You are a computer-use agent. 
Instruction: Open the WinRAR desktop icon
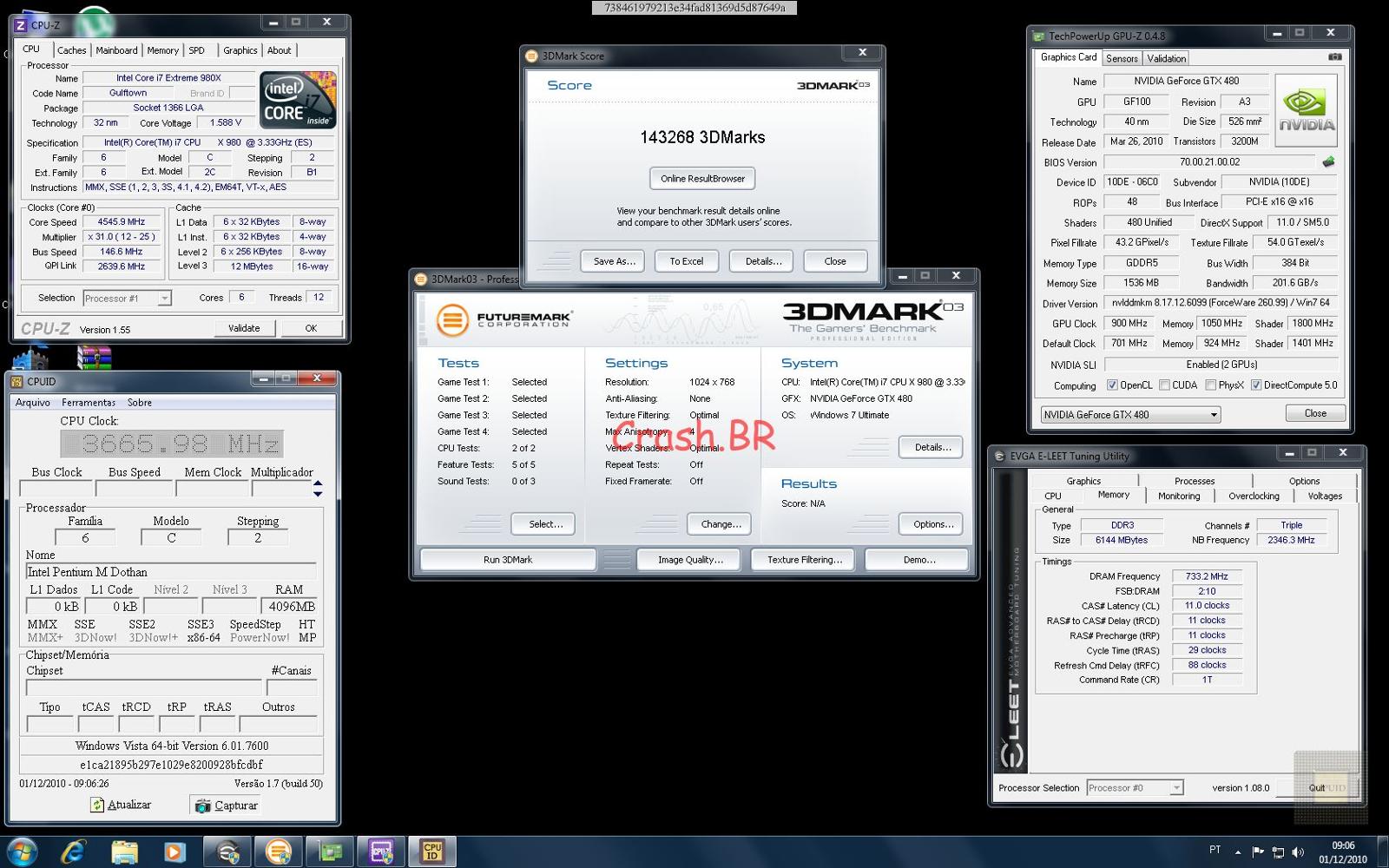pos(94,358)
